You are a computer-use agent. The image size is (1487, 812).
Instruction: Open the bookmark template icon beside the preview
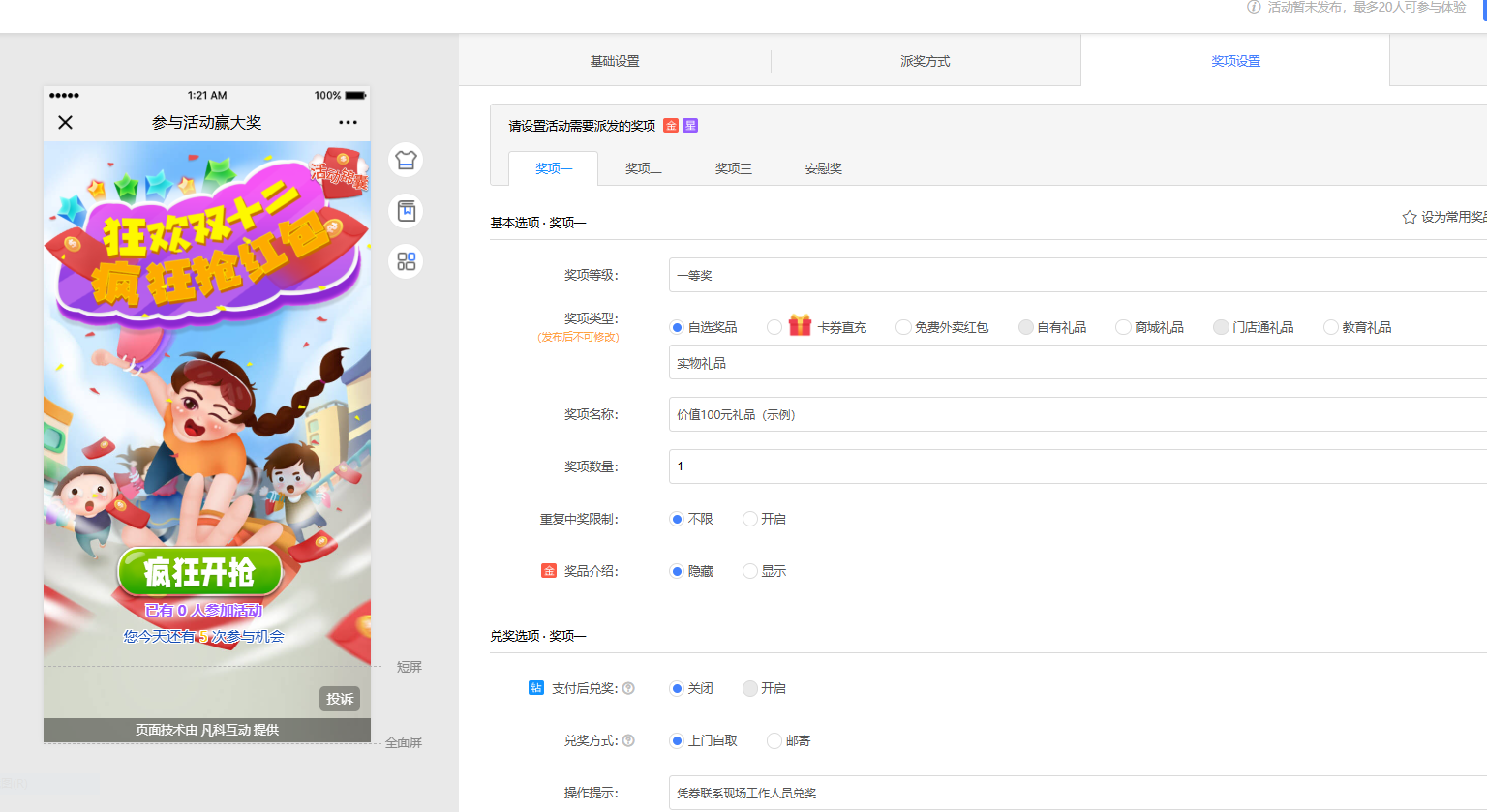406,211
